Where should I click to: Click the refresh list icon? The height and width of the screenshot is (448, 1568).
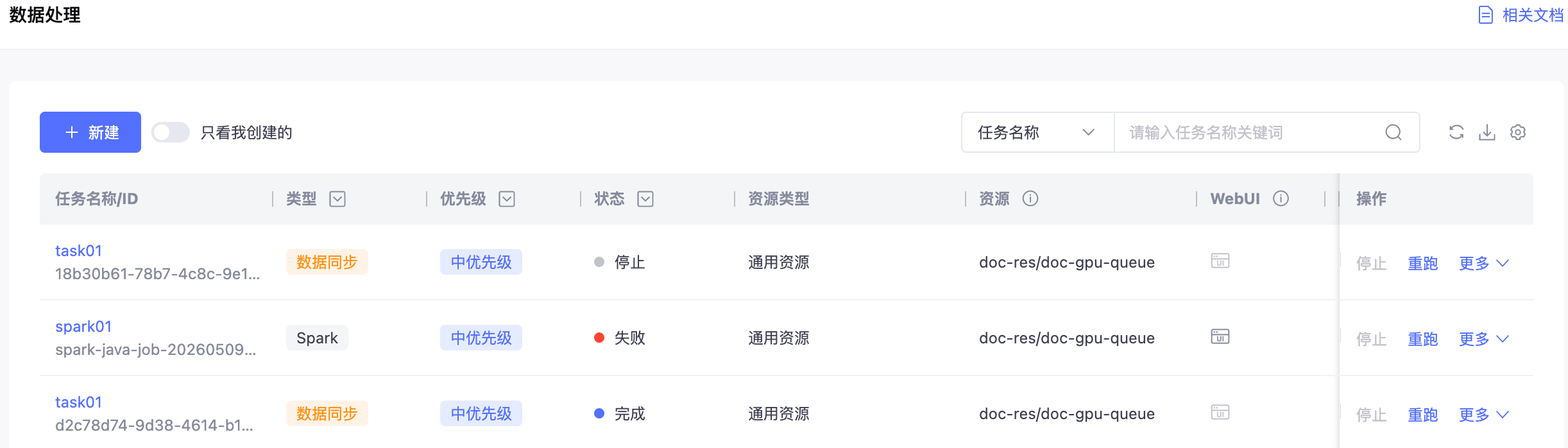pos(1456,132)
